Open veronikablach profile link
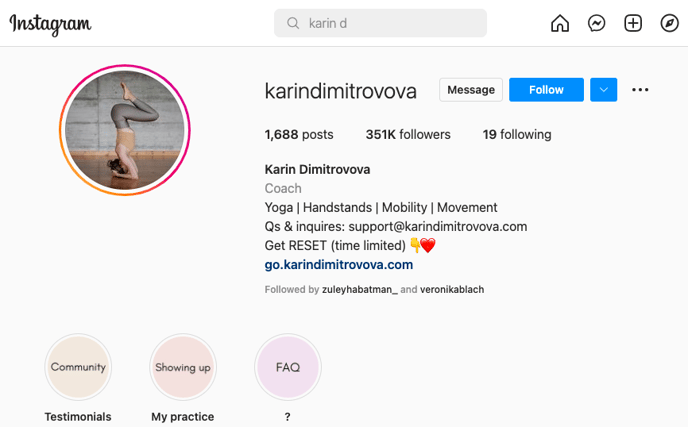Viewport: 688px width, 427px height. (452, 290)
